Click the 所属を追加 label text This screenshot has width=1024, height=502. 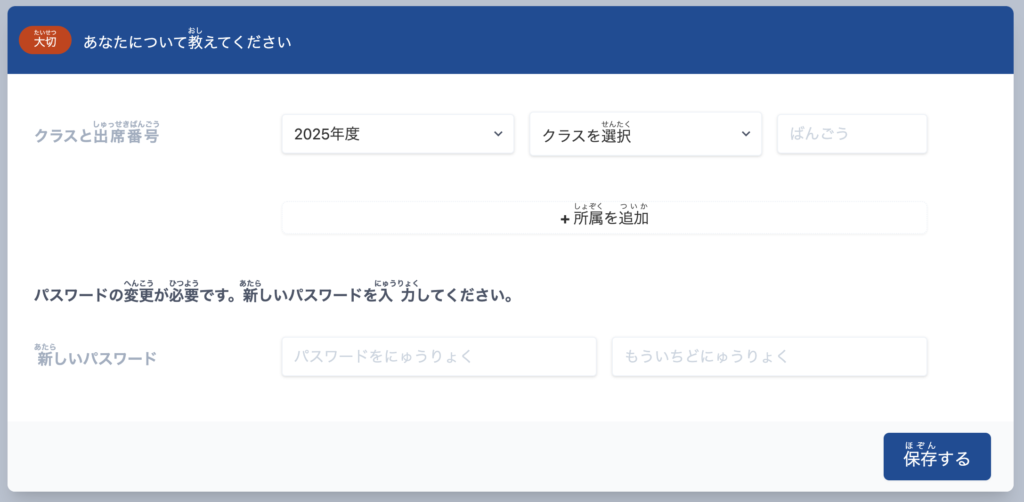point(611,218)
